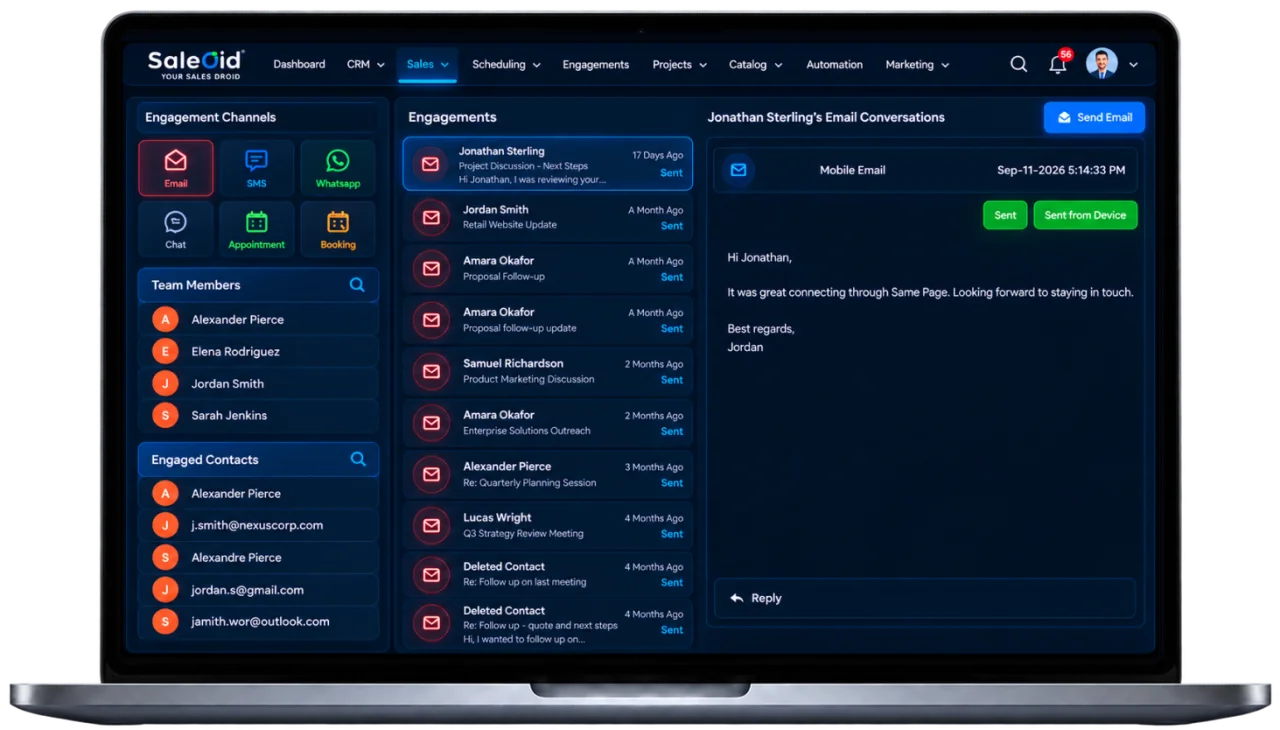Click Elena Rodriguez's avatar in Team Members
Viewport: 1280px width, 730px height.
pyautogui.click(x=165, y=351)
